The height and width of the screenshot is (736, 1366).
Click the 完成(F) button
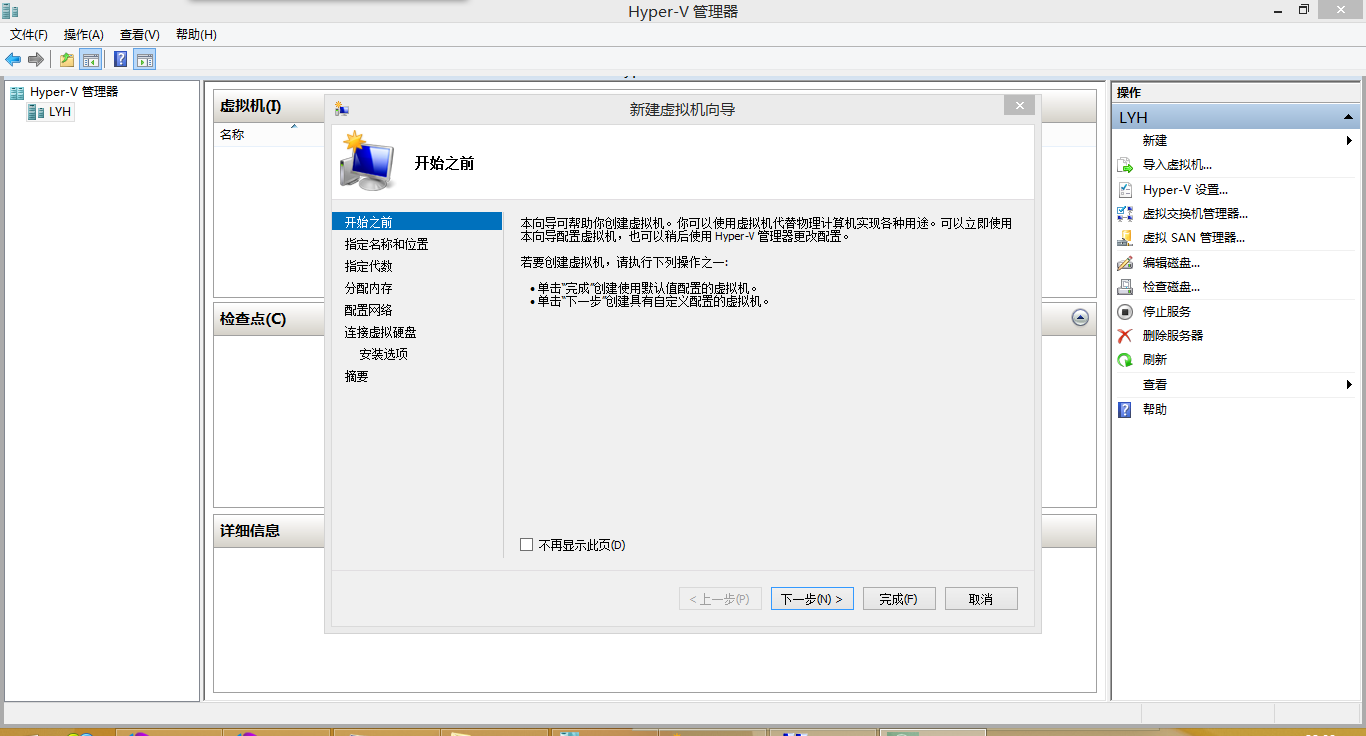(x=899, y=599)
